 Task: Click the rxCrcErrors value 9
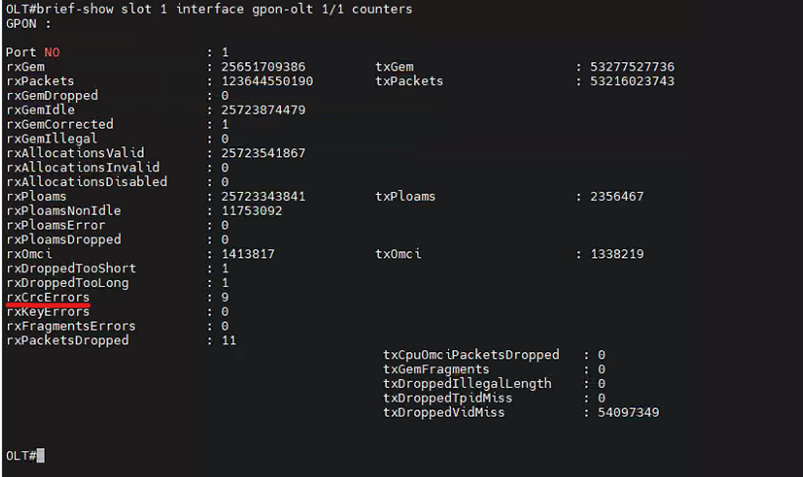[225, 298]
